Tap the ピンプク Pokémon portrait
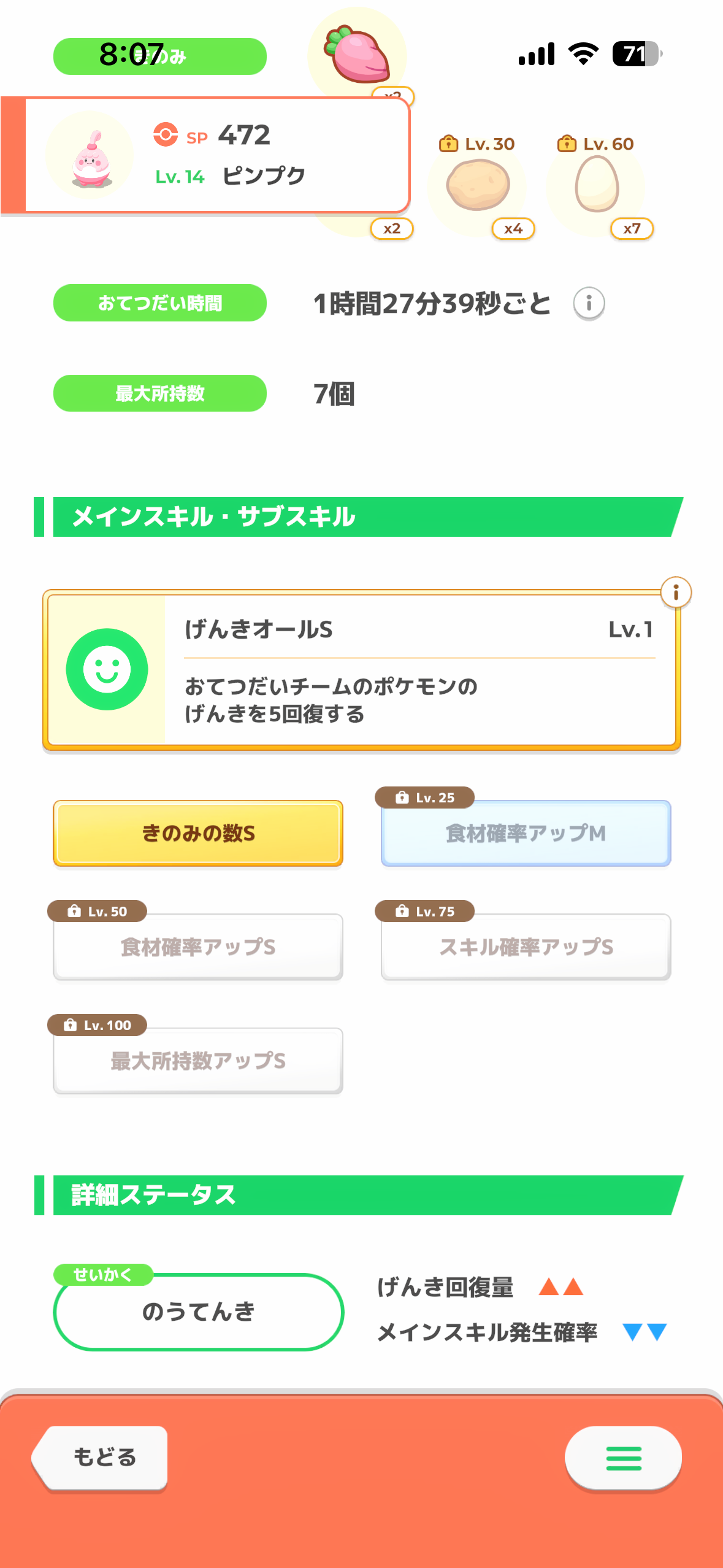723x1568 pixels. tap(90, 155)
